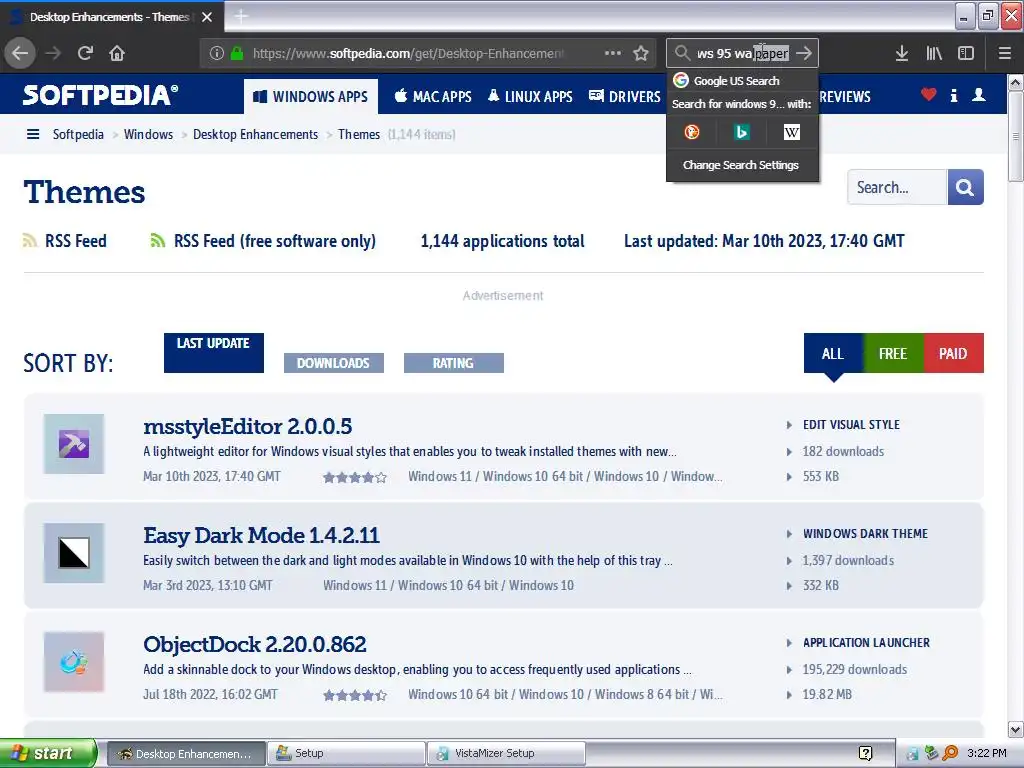The image size is (1024, 768).
Task: Open the user account icon
Action: [978, 95]
